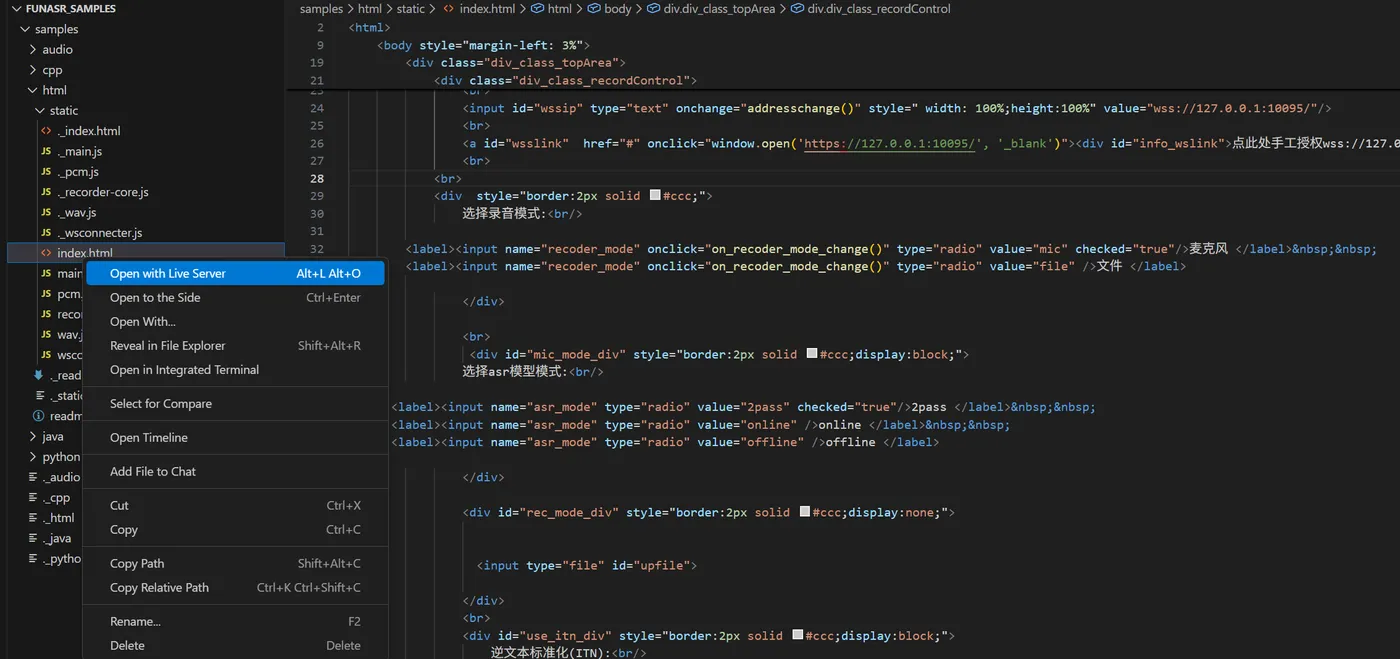Image resolution: width=1400 pixels, height=659 pixels.
Task: Click the JS icon next to ._pcm.js
Action: click(x=46, y=172)
